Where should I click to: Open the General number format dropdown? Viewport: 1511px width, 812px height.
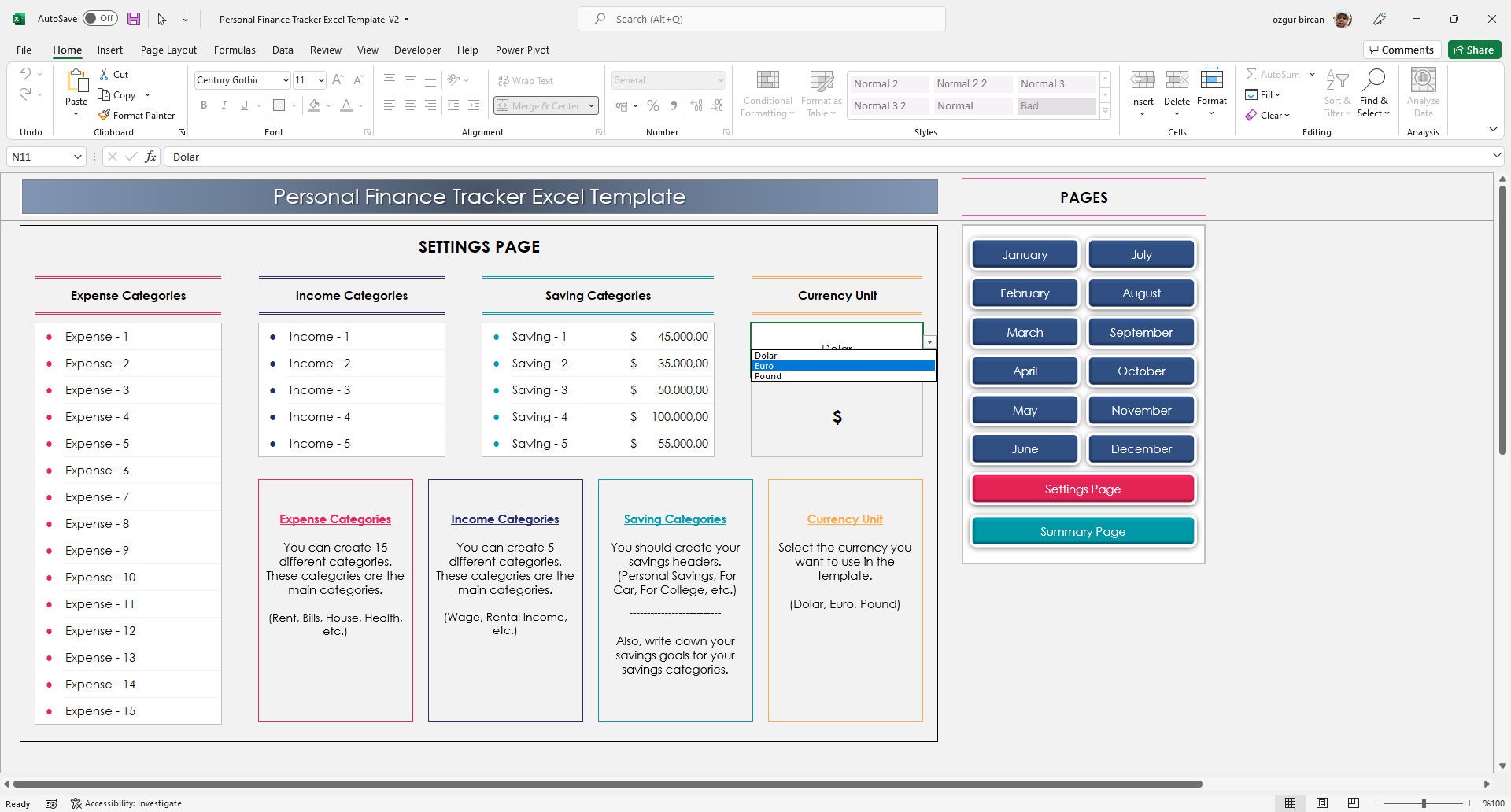(x=720, y=79)
